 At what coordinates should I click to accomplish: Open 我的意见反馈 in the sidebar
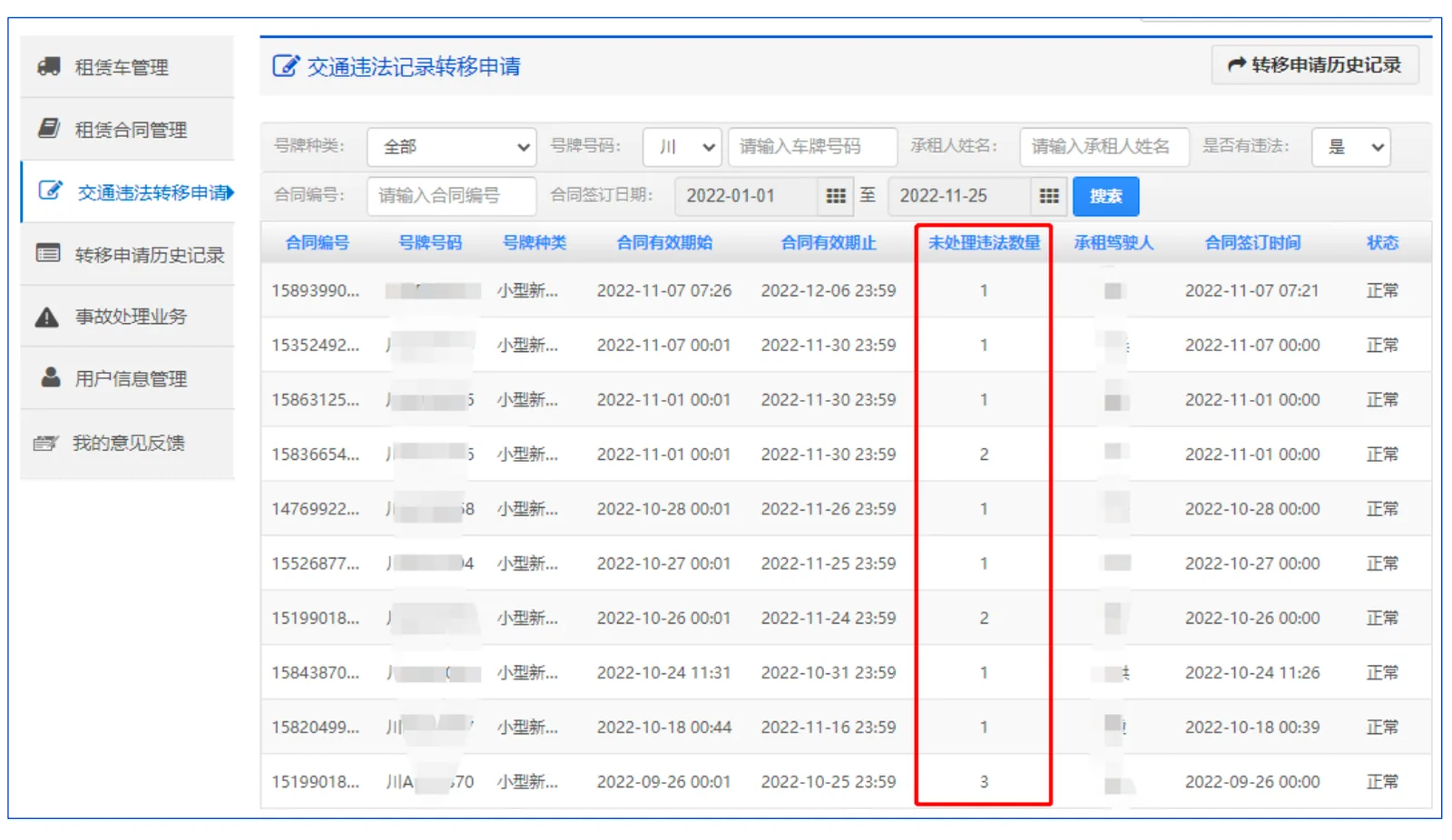[127, 443]
